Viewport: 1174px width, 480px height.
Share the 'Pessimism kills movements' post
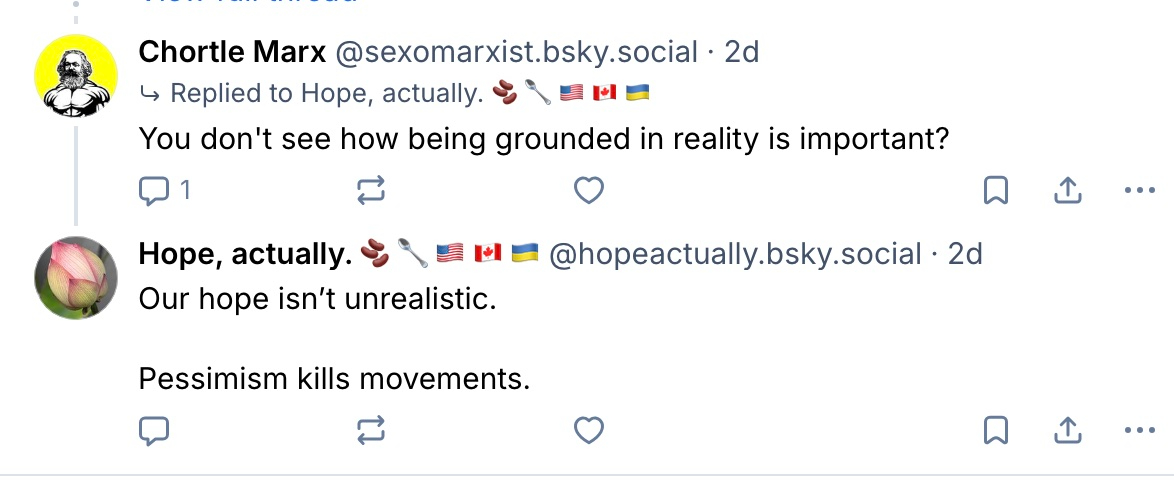point(1067,430)
